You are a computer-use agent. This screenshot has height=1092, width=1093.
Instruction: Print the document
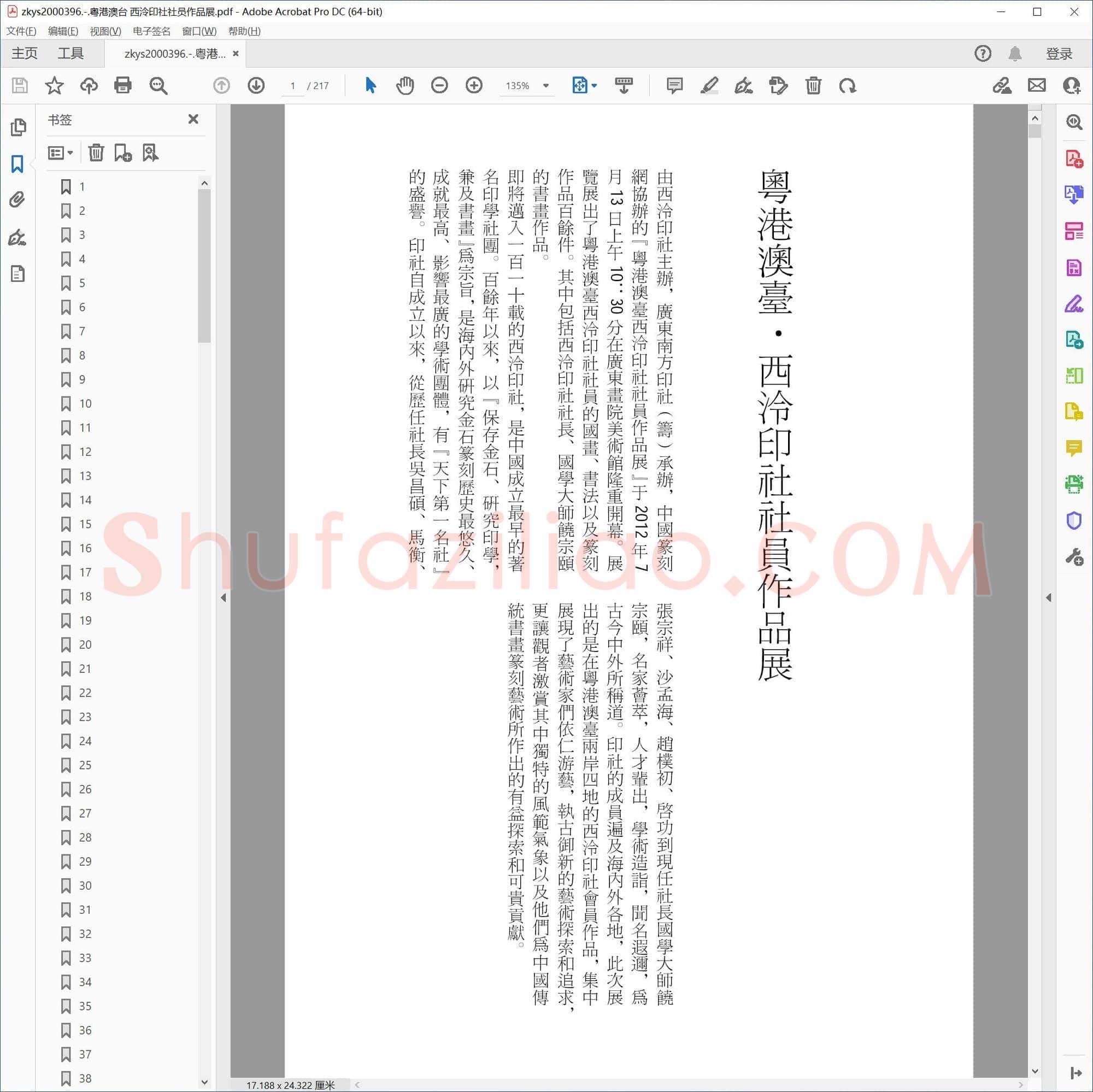click(123, 85)
